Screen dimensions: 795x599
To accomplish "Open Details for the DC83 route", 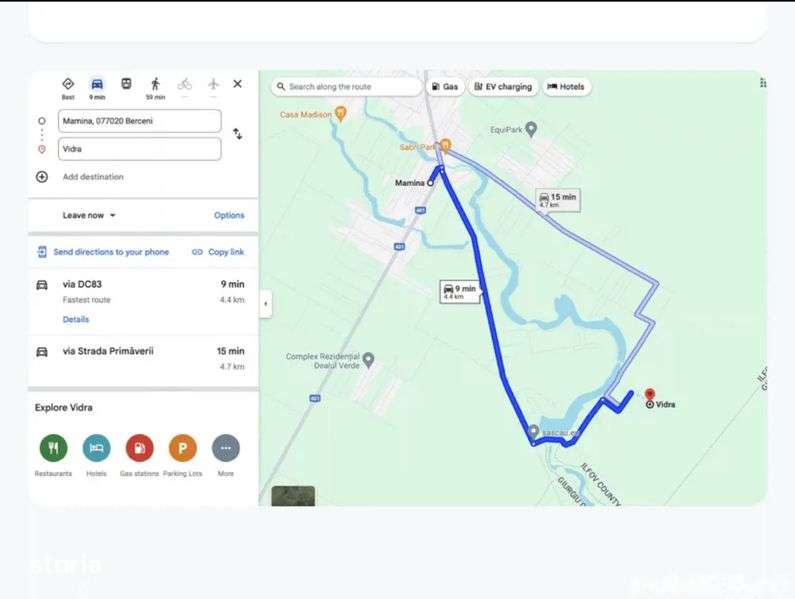I will [x=76, y=319].
